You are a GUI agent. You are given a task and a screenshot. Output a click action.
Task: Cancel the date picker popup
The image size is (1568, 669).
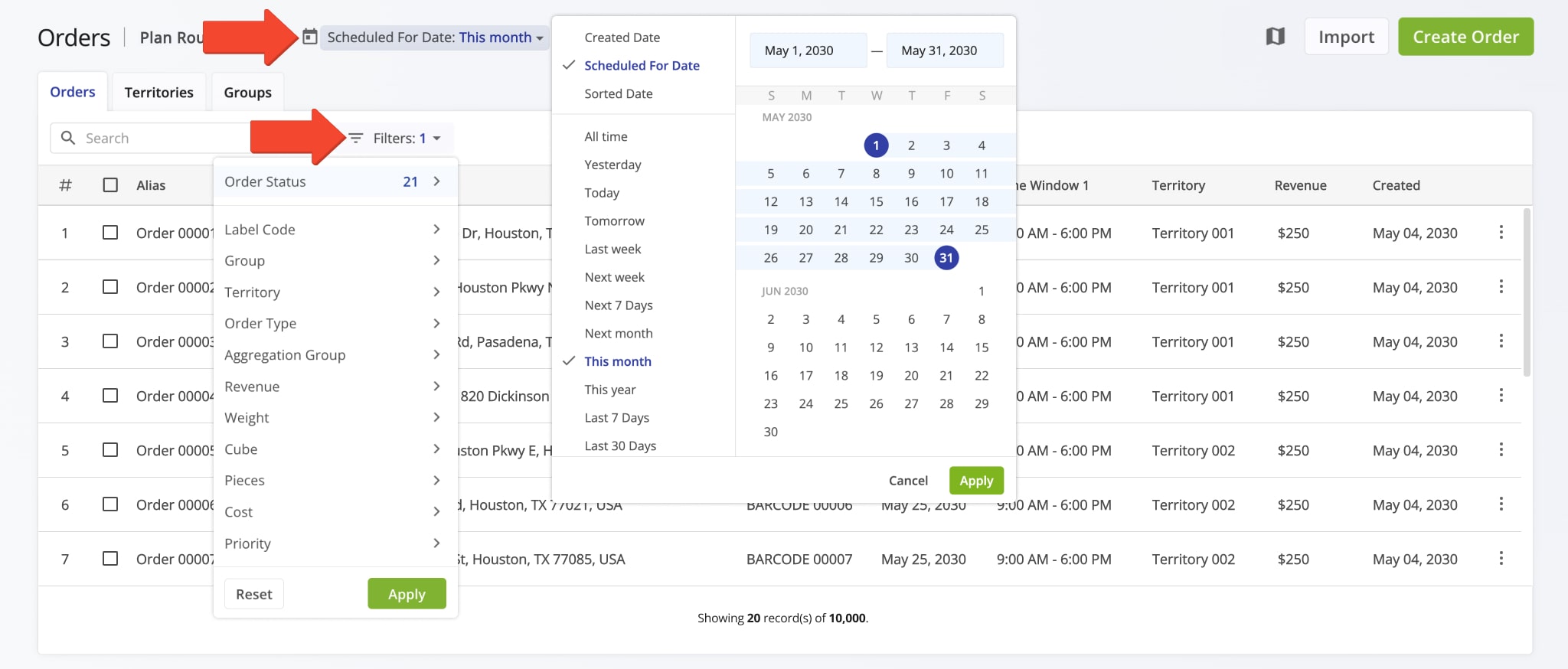pos(908,481)
